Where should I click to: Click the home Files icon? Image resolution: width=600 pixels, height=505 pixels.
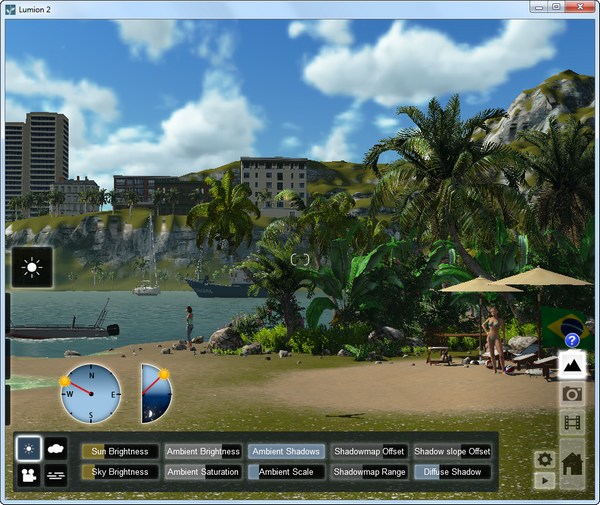572,463
